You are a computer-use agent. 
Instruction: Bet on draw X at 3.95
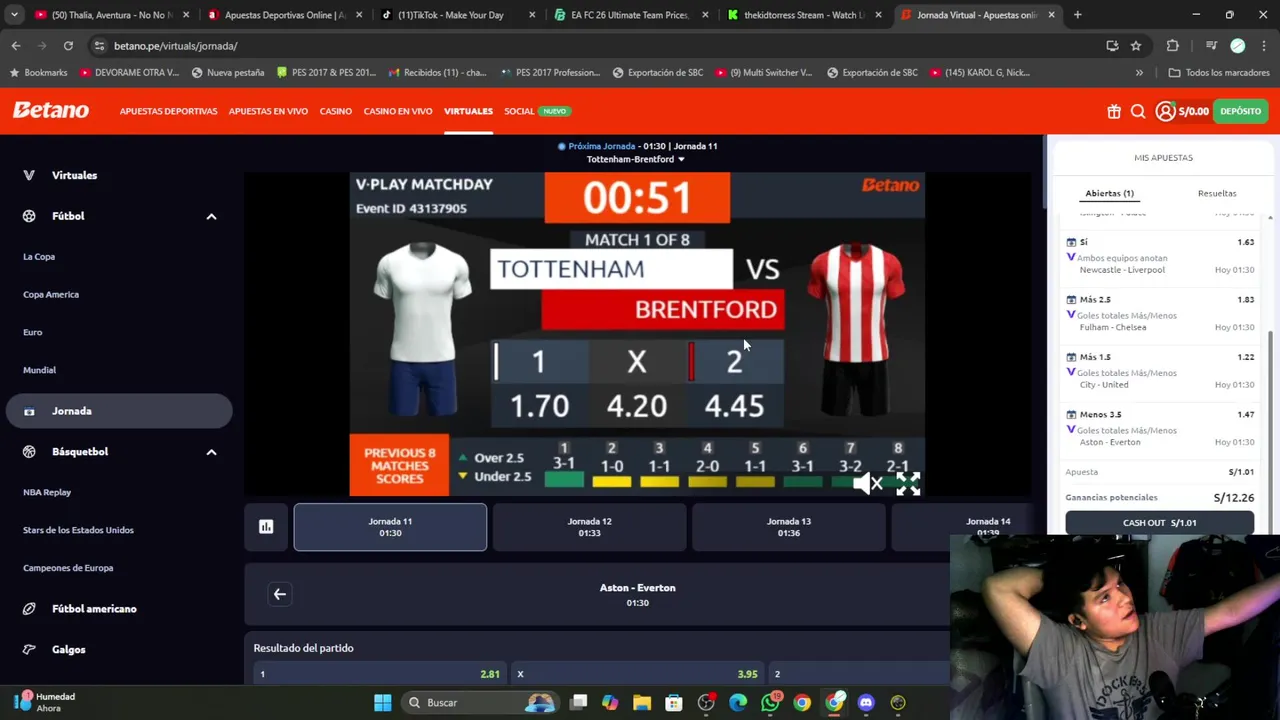coord(638,674)
